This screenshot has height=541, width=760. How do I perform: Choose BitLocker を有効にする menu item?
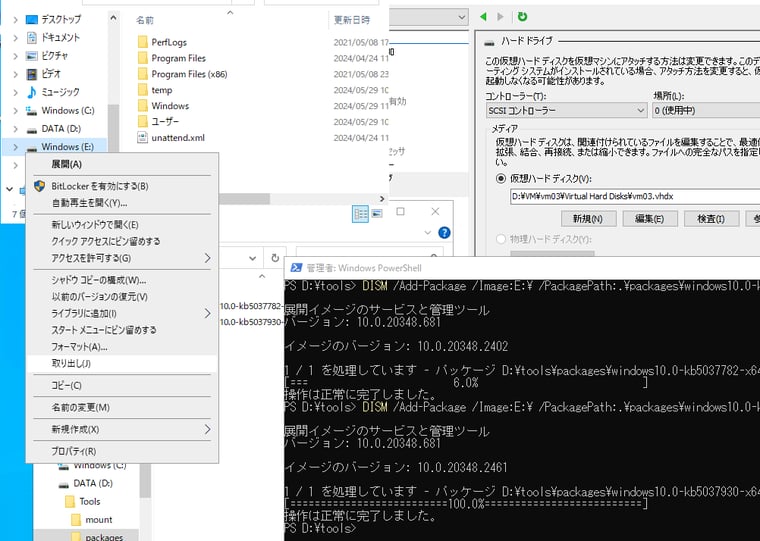coord(122,186)
